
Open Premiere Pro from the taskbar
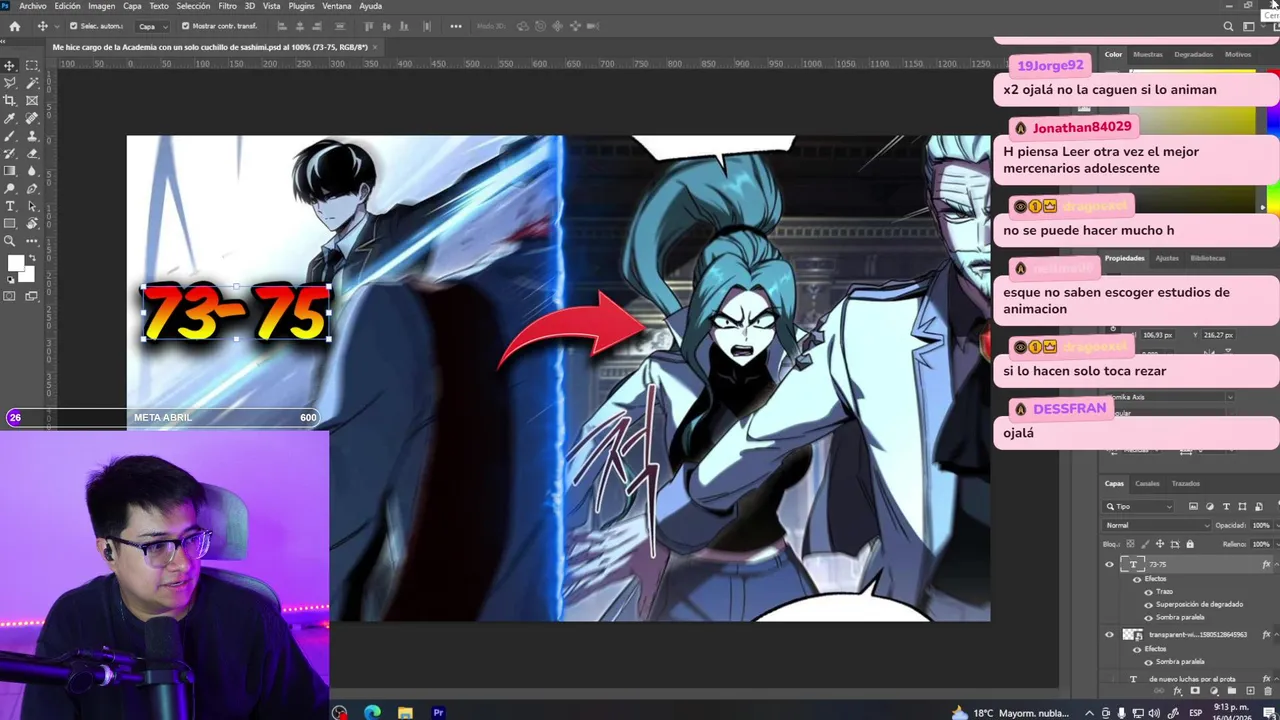(438, 713)
